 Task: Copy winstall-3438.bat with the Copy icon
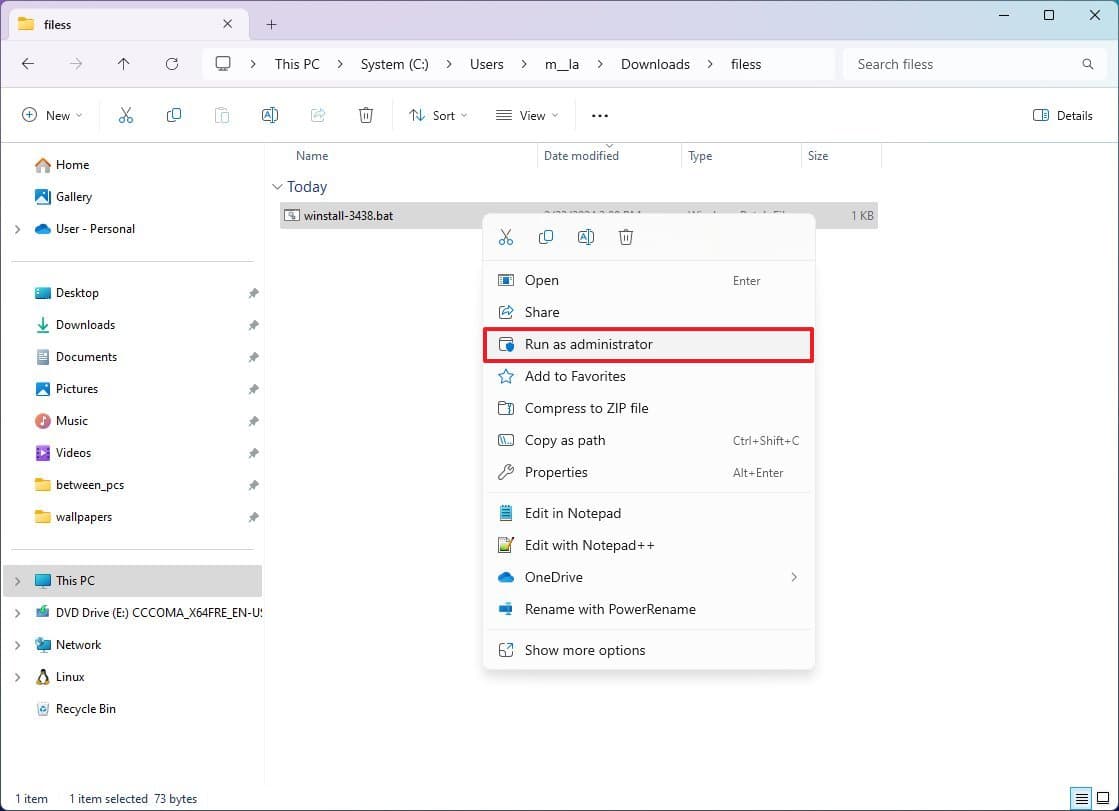tap(173, 115)
